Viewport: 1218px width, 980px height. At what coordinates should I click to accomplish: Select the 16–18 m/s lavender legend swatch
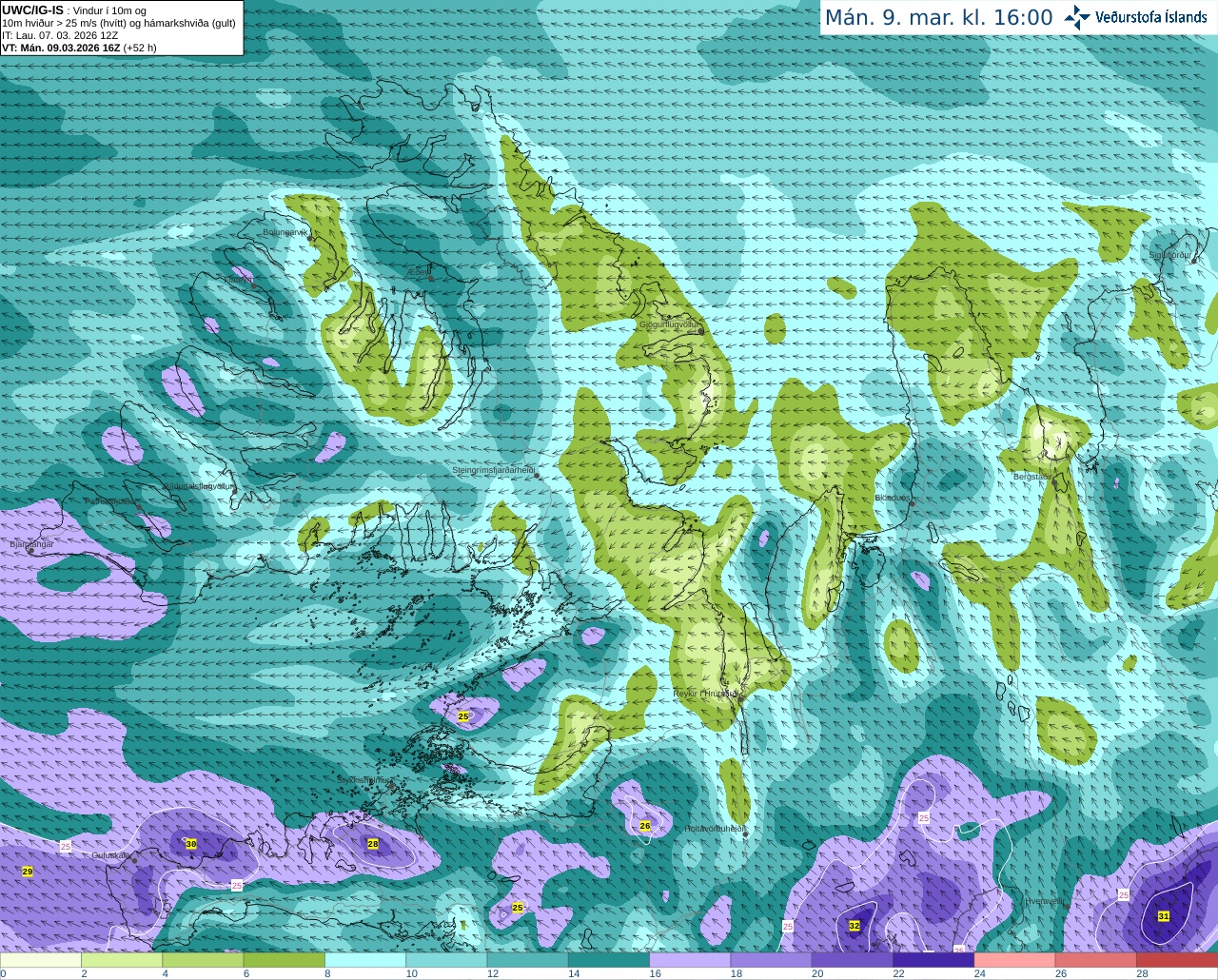(690, 960)
